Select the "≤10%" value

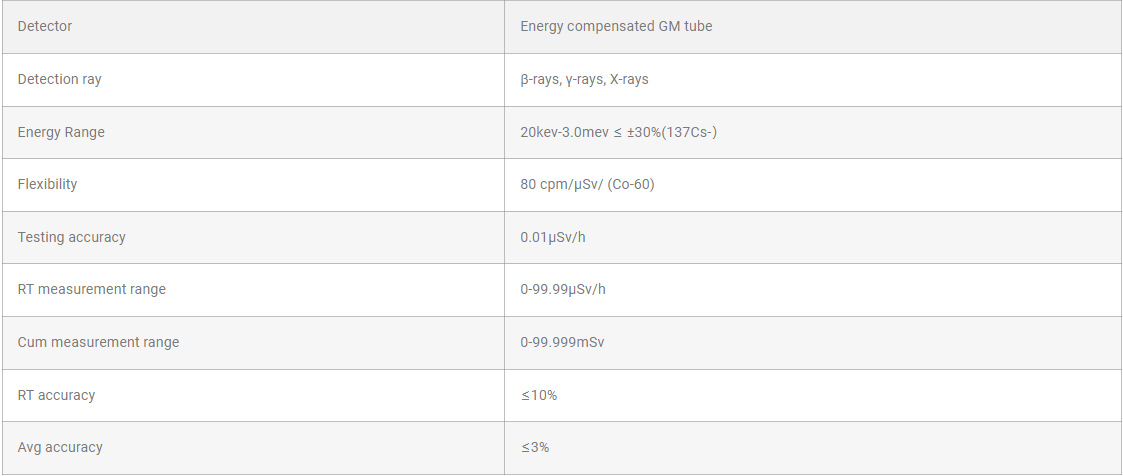[539, 395]
